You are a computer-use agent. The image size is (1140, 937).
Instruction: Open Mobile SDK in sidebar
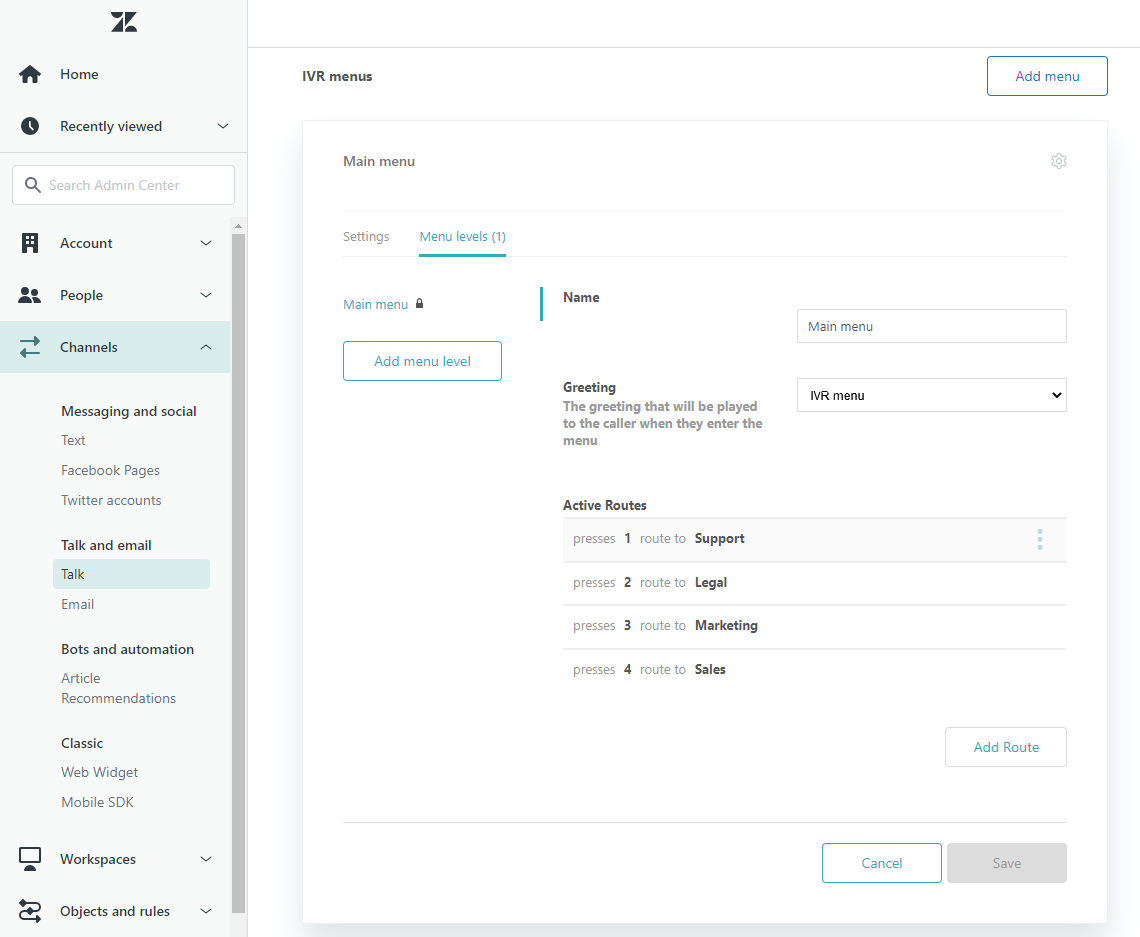97,802
